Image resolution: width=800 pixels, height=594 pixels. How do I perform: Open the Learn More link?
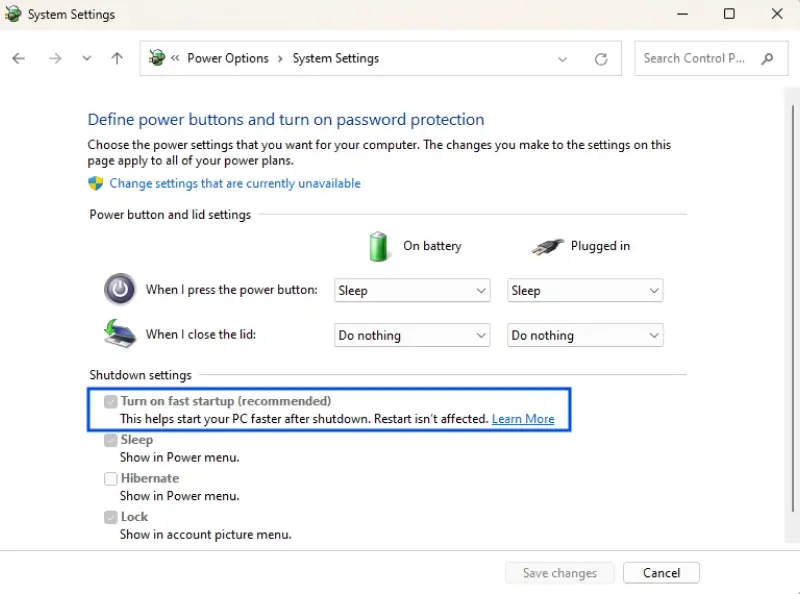523,419
